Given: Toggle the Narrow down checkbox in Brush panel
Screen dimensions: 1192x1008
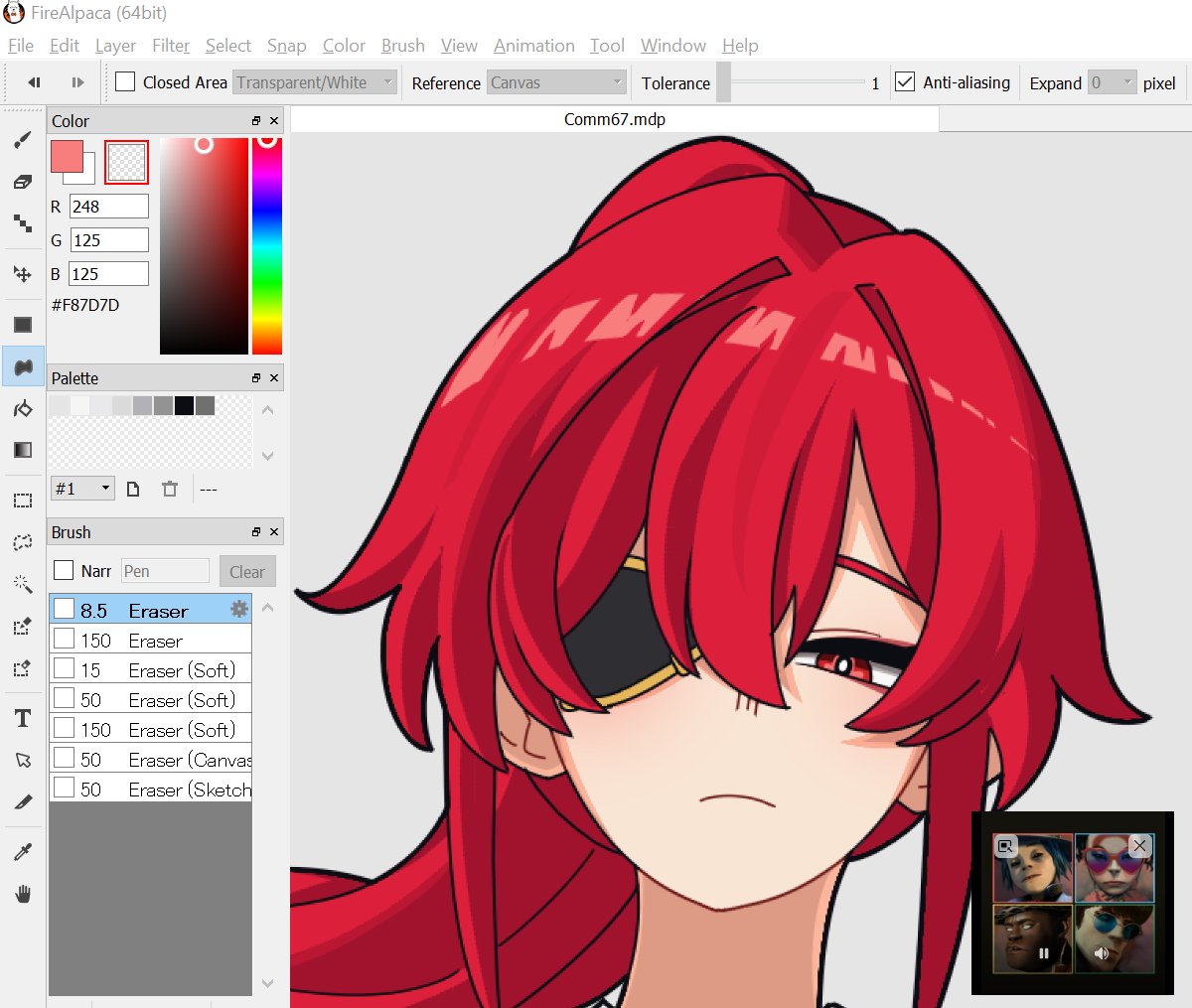Looking at the screenshot, I should point(64,570).
